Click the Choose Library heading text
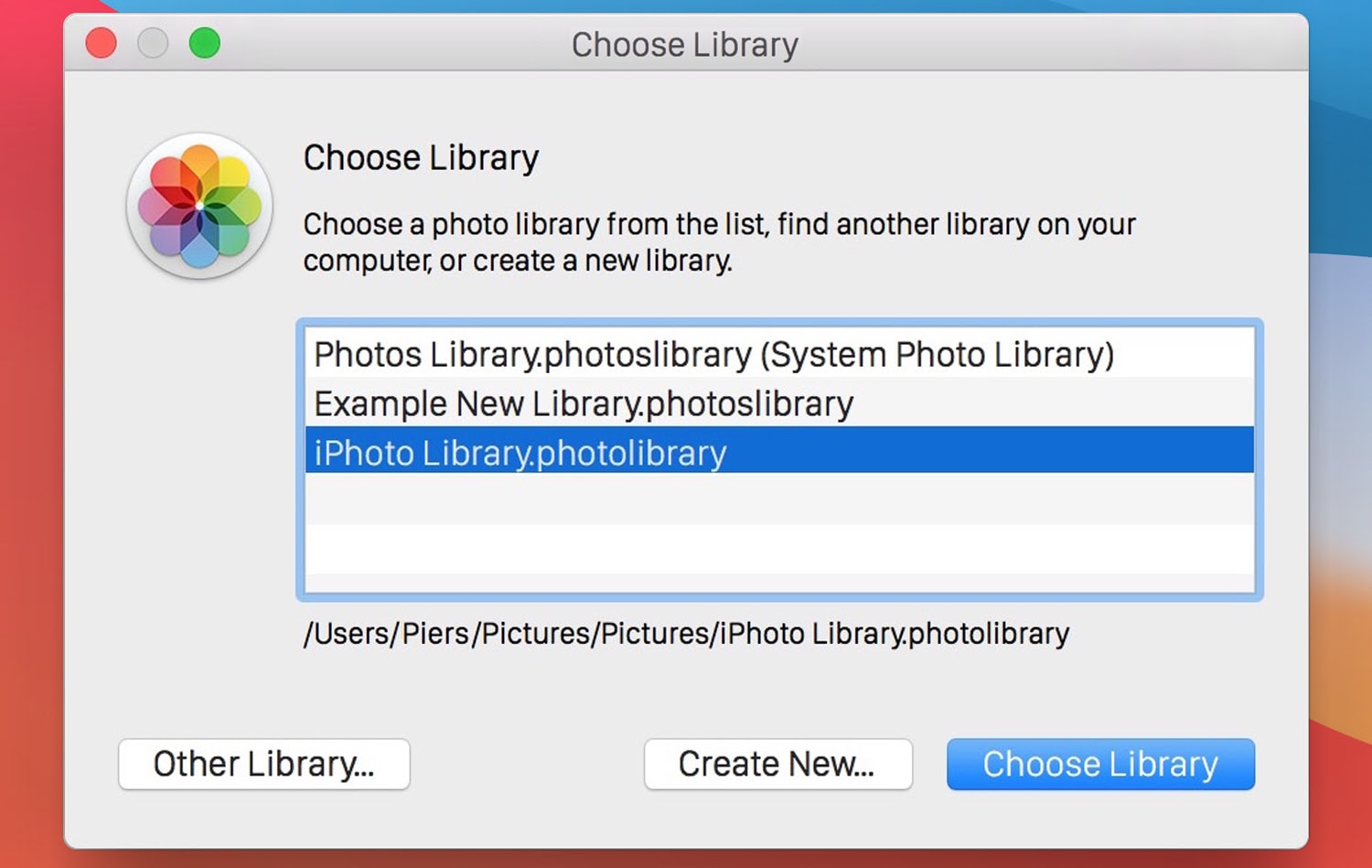Viewport: 1372px width, 868px height. 421,157
